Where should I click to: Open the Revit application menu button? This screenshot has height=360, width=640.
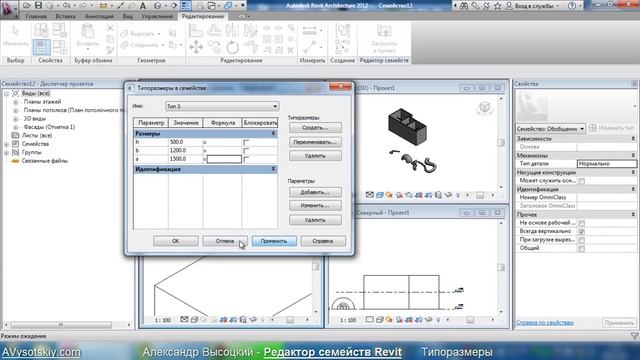9,8
